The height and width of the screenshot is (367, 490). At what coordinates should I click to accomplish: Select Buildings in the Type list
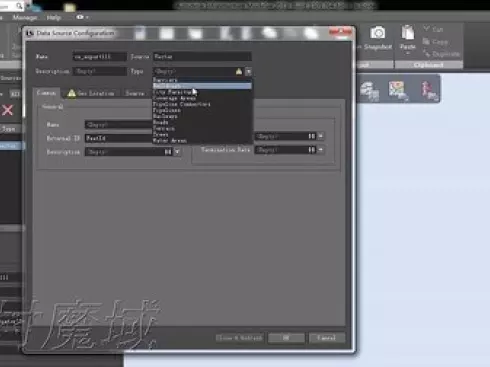(202, 86)
